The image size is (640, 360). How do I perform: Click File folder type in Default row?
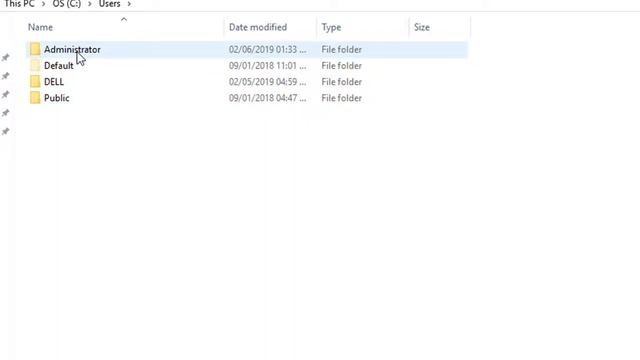point(342,66)
